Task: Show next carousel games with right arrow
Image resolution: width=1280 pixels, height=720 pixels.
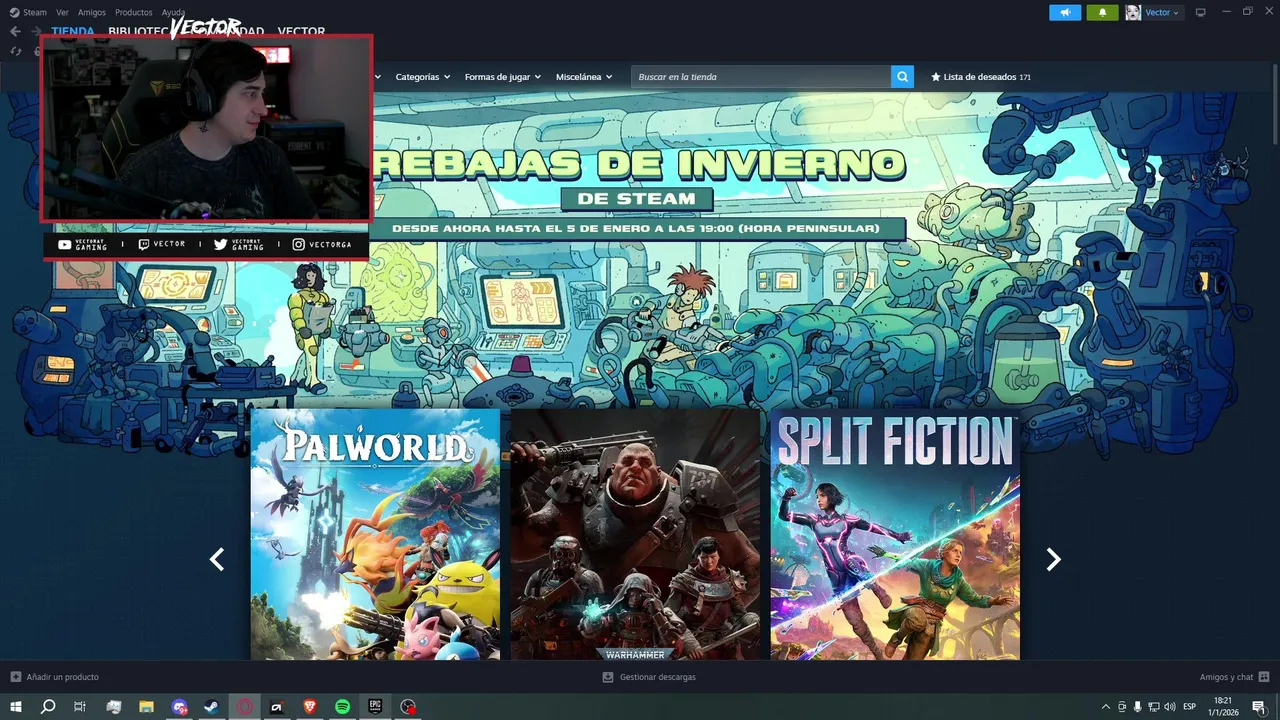Action: [x=1053, y=560]
